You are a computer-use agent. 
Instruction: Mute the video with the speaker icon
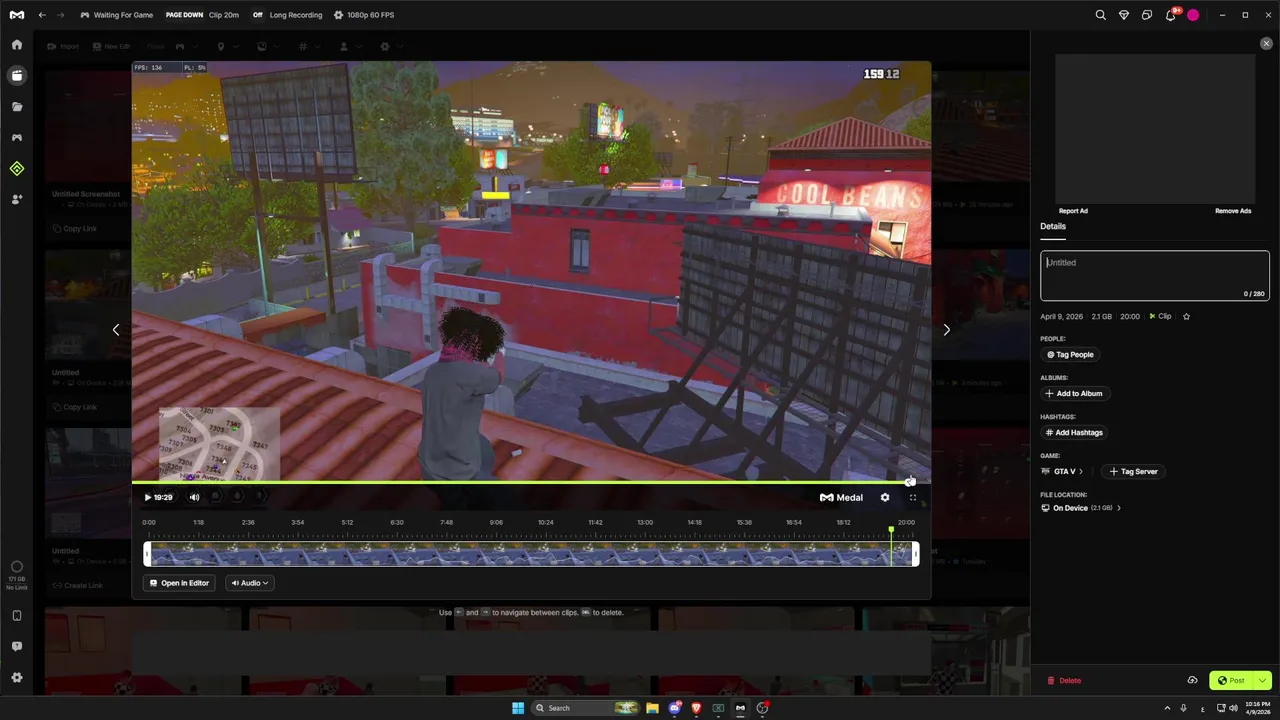click(194, 497)
